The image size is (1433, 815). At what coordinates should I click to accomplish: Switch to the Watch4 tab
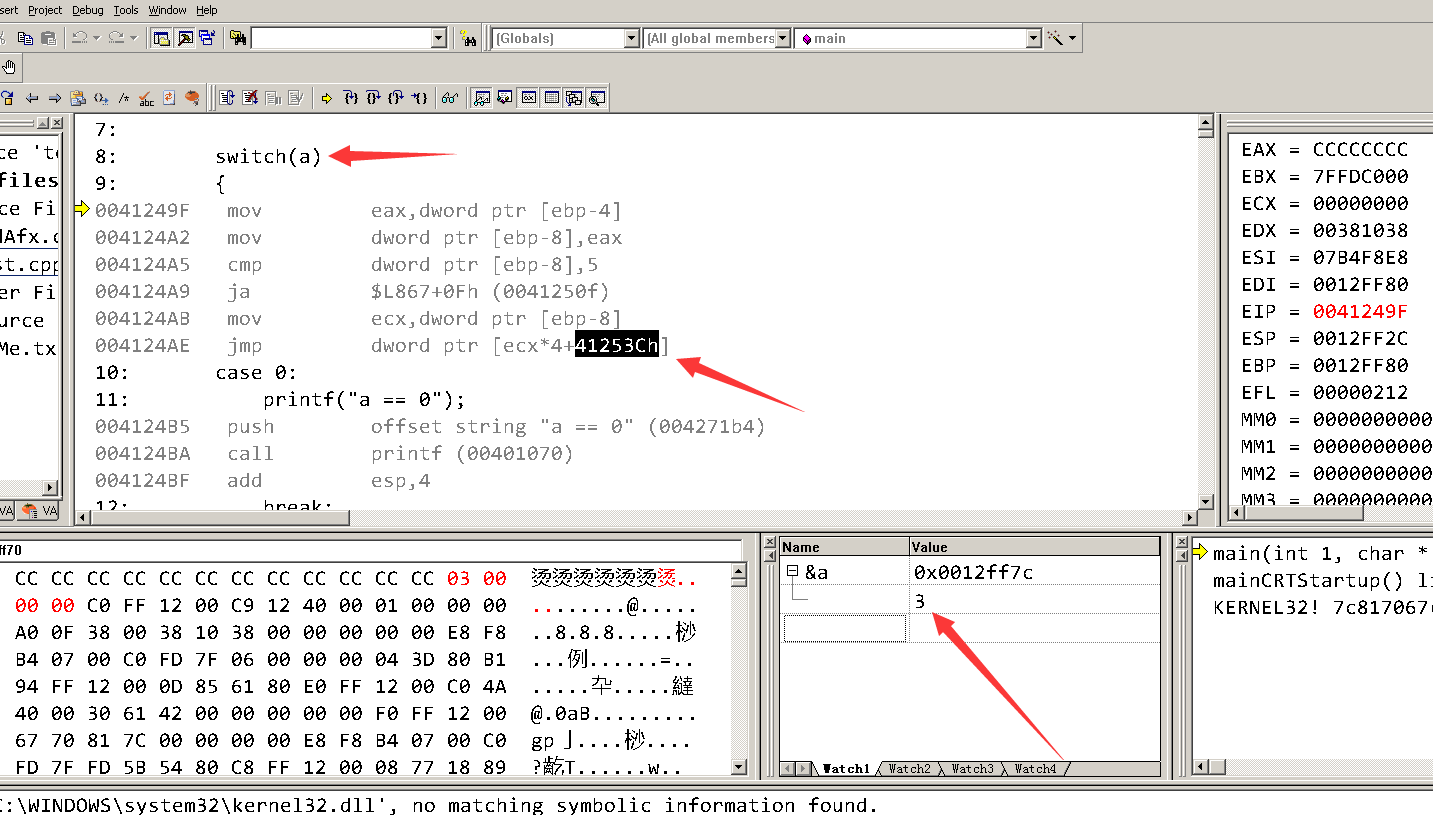[x=1035, y=769]
